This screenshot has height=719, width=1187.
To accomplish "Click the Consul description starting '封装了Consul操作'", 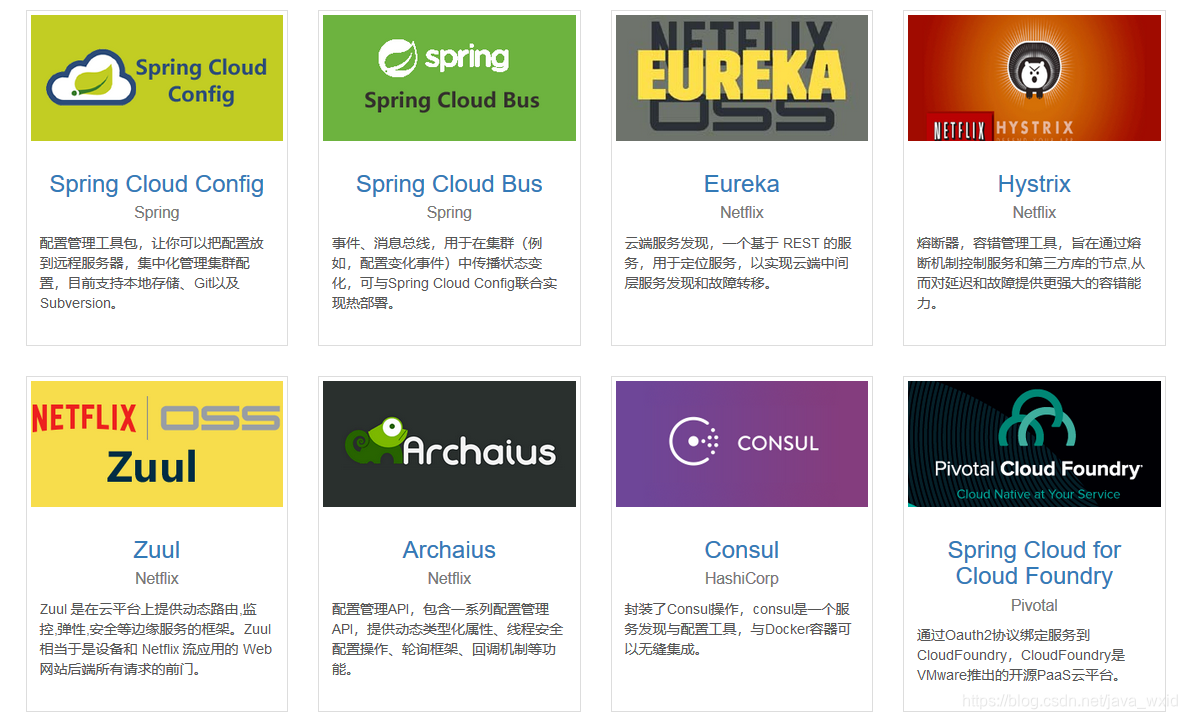I will tap(738, 629).
